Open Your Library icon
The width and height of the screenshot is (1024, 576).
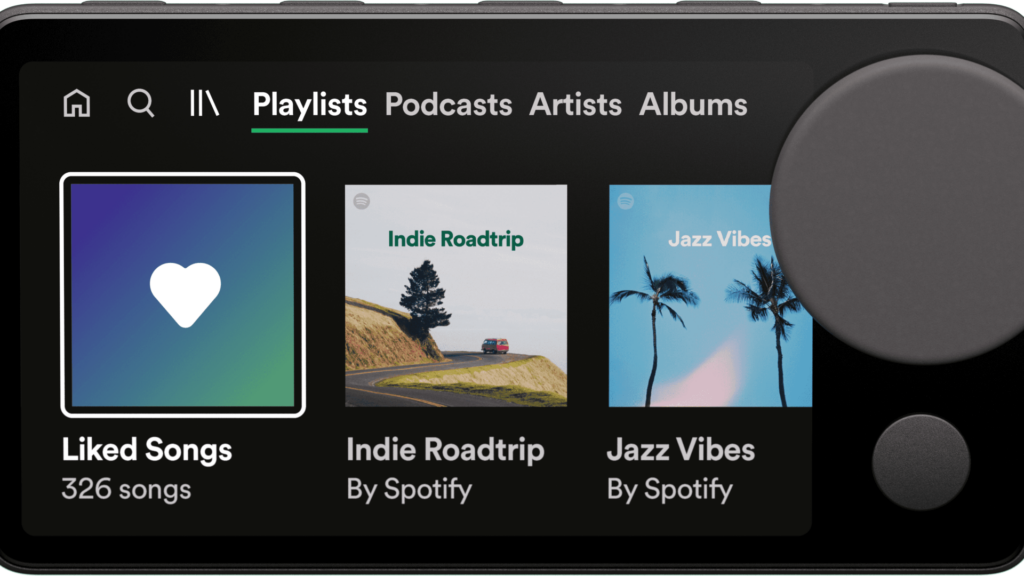pyautogui.click(x=204, y=103)
